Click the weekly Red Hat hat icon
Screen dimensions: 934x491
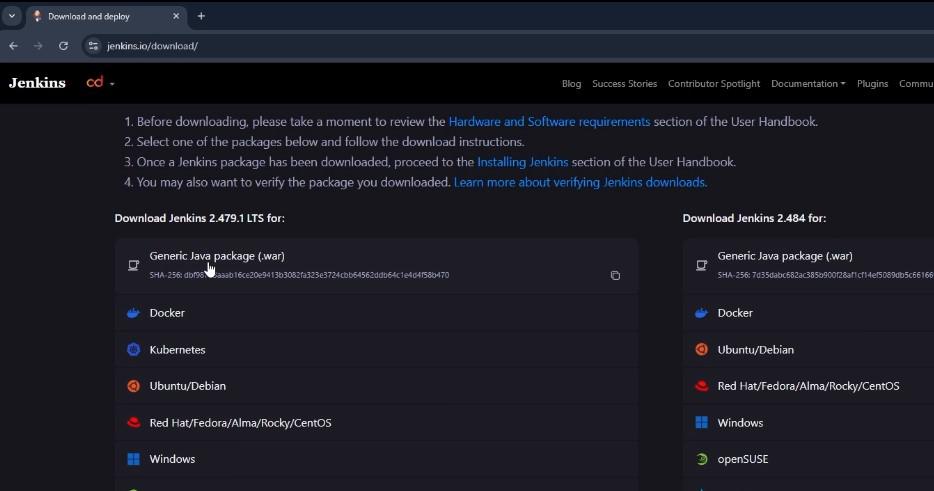[702, 386]
